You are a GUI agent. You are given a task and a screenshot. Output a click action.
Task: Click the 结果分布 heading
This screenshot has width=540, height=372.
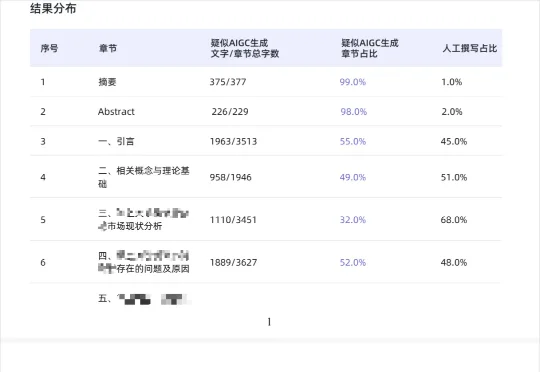coord(53,8)
